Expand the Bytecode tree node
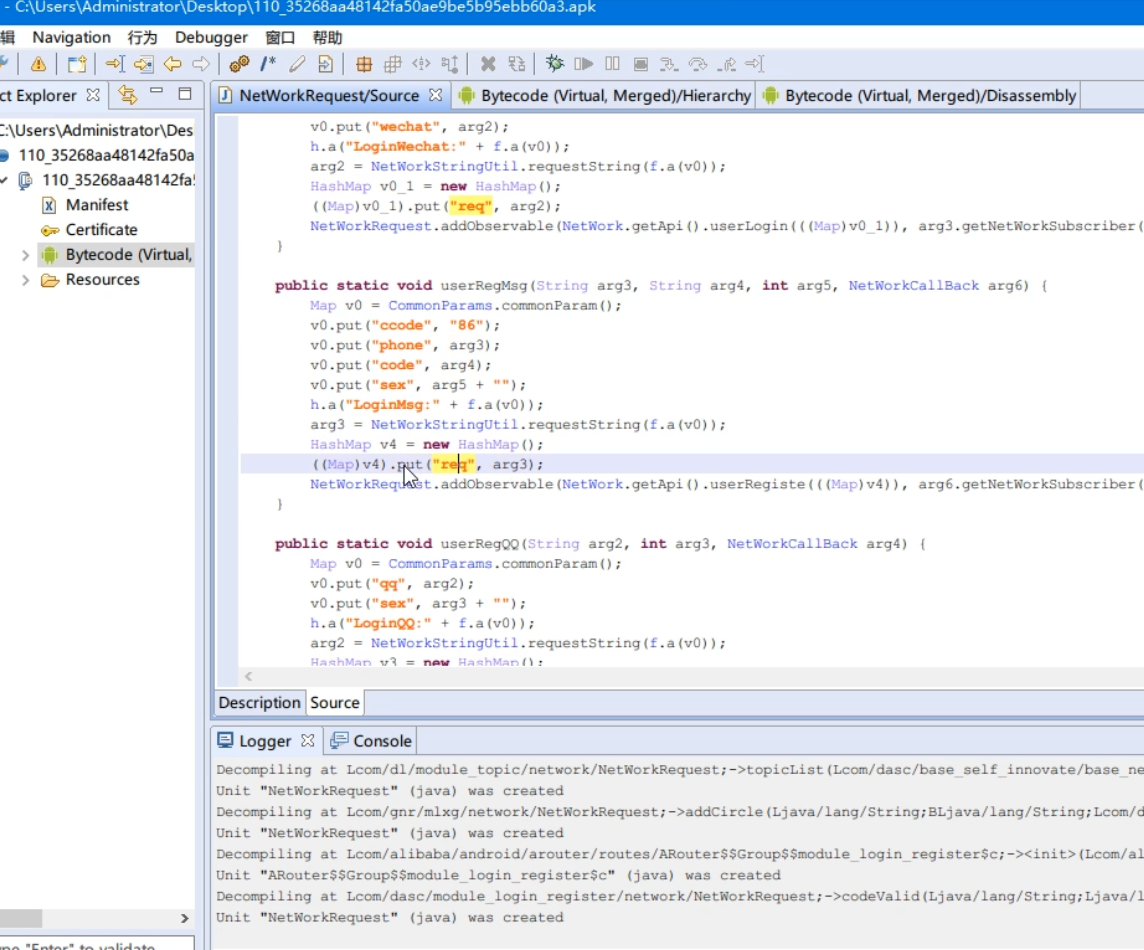The image size is (1144, 950). [25, 255]
